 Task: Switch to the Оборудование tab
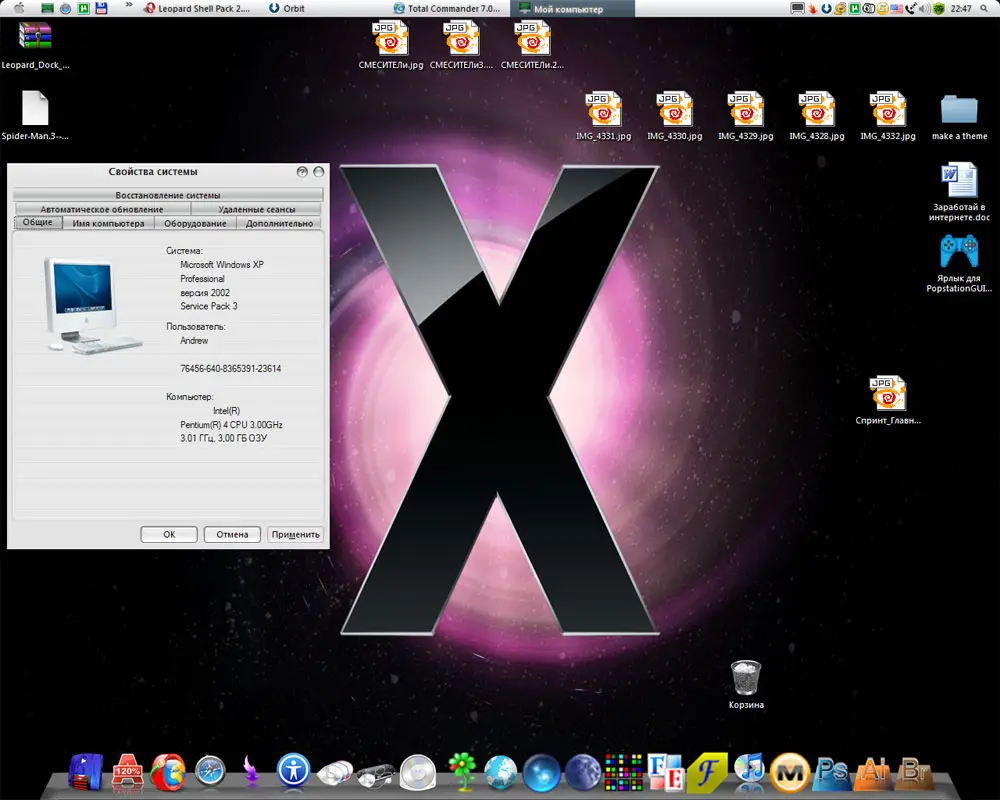pos(195,223)
